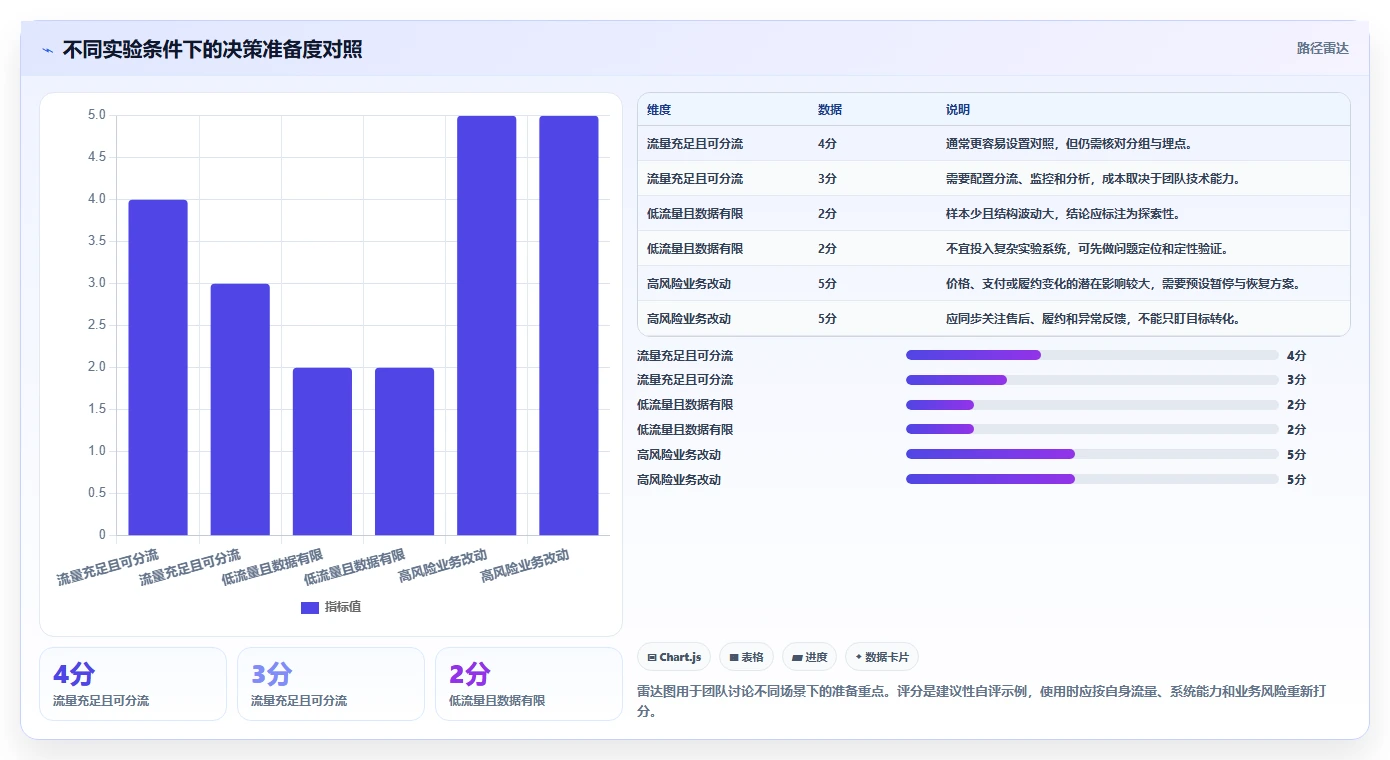The width and height of the screenshot is (1390, 760).
Task: Click the title 不同实验条件下的决策准备度对照
Action: click(212, 49)
